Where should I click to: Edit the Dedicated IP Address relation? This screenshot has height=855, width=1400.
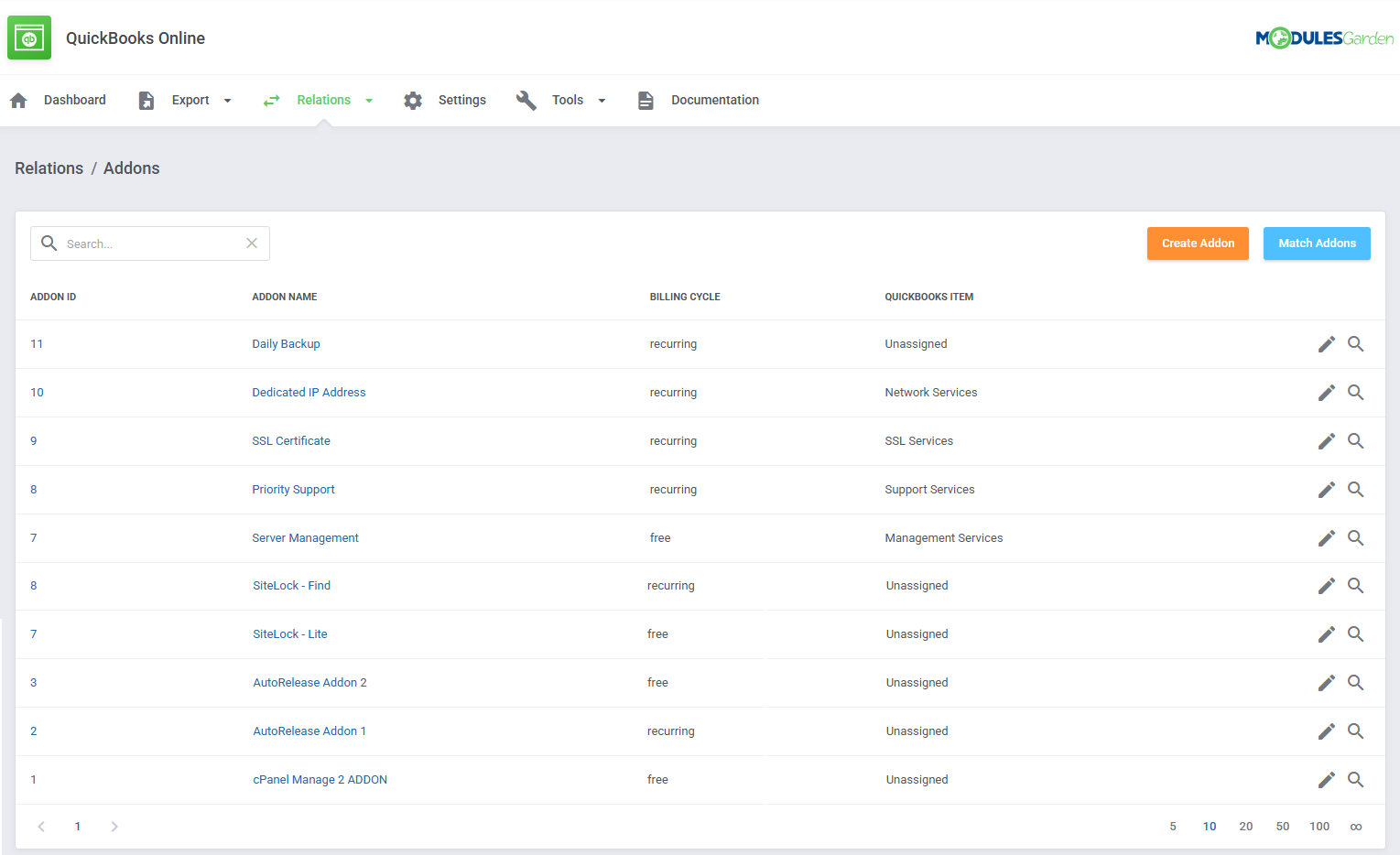click(x=1326, y=393)
